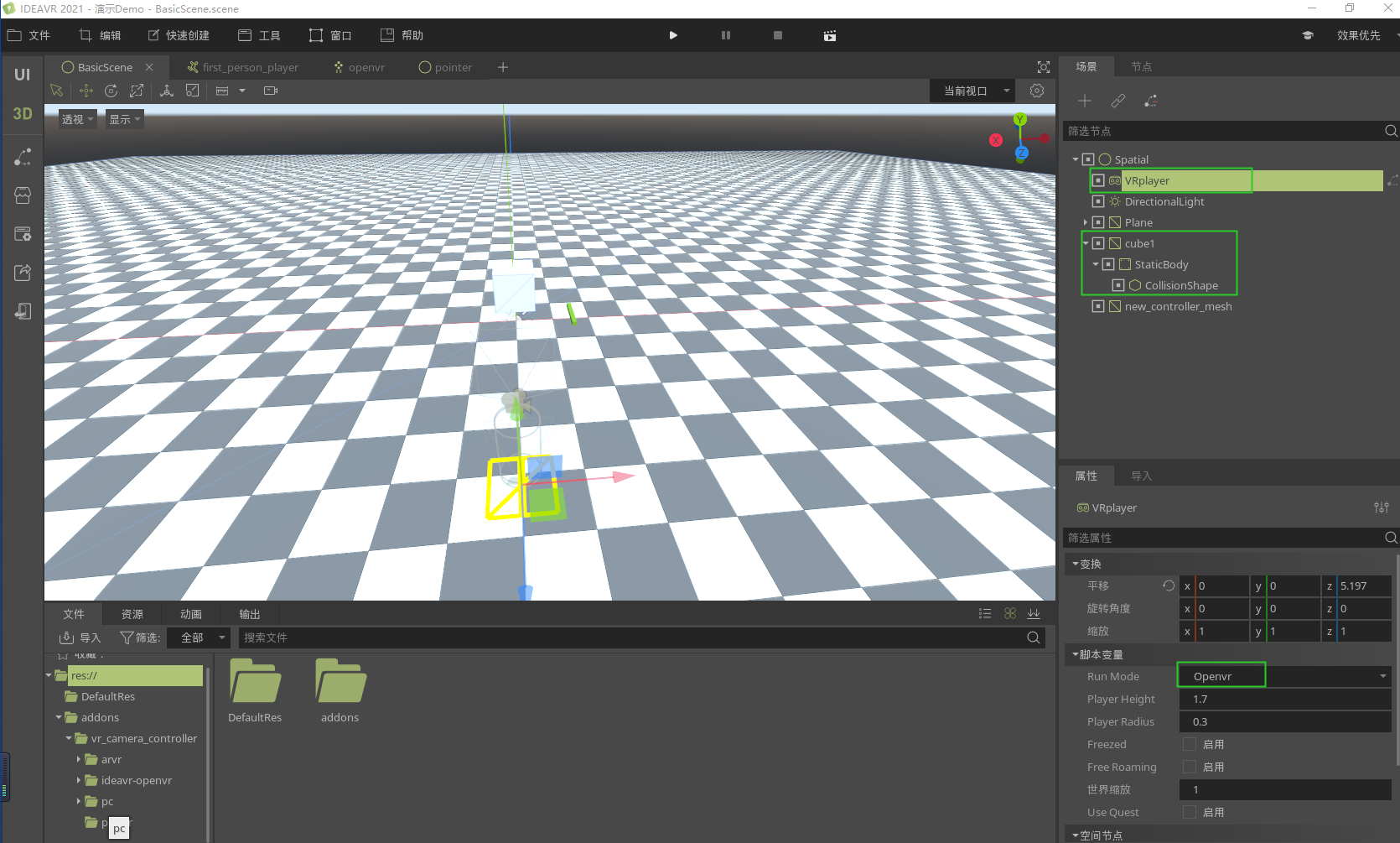This screenshot has width=1400, height=843.
Task: Maximize viewport with the fullscreen icon
Action: click(x=1044, y=67)
